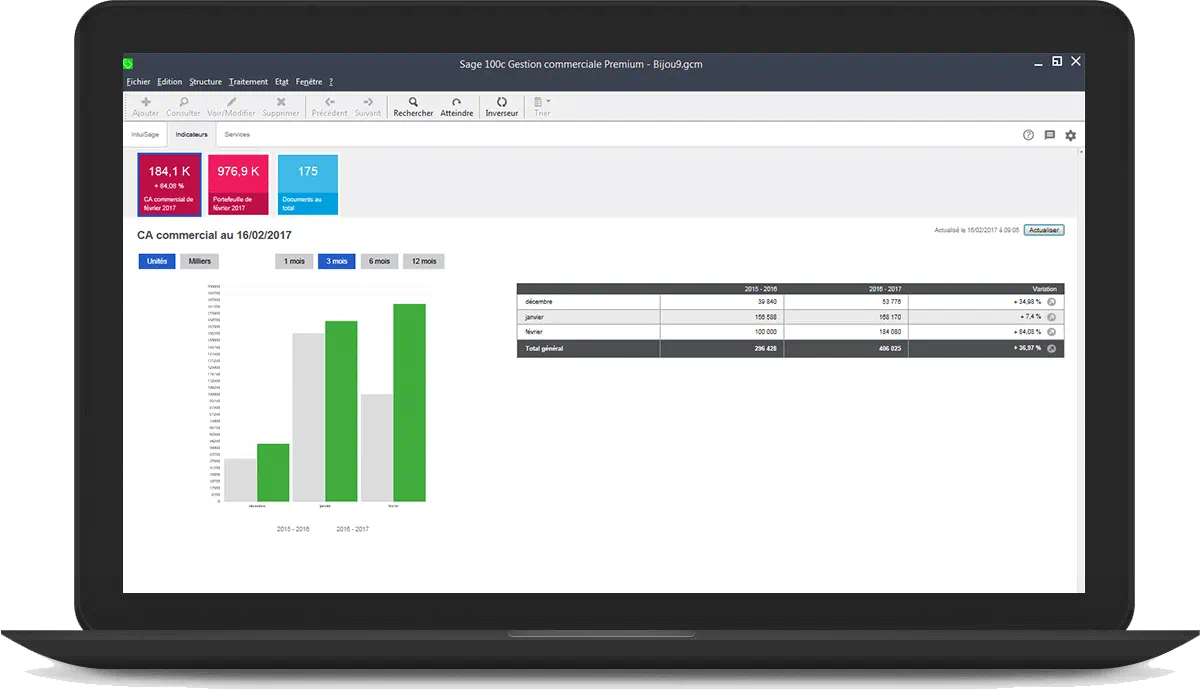Screen dimensions: 1200x690
Task: Click the 2015 - 2016 chart legend
Action: [x=293, y=529]
